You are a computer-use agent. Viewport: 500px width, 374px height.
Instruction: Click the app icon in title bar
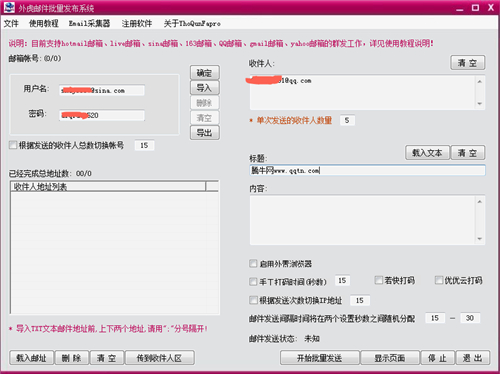tap(9, 7)
